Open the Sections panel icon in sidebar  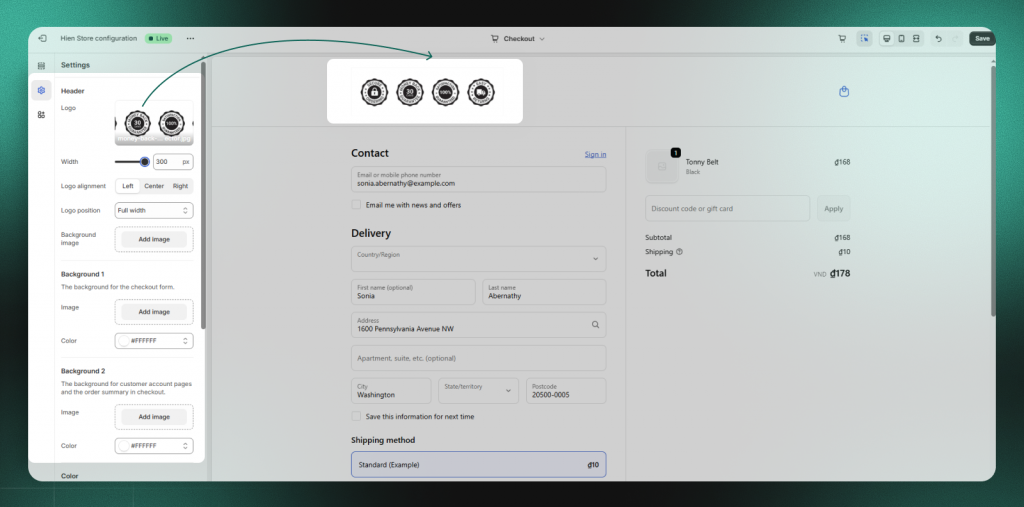(x=41, y=65)
